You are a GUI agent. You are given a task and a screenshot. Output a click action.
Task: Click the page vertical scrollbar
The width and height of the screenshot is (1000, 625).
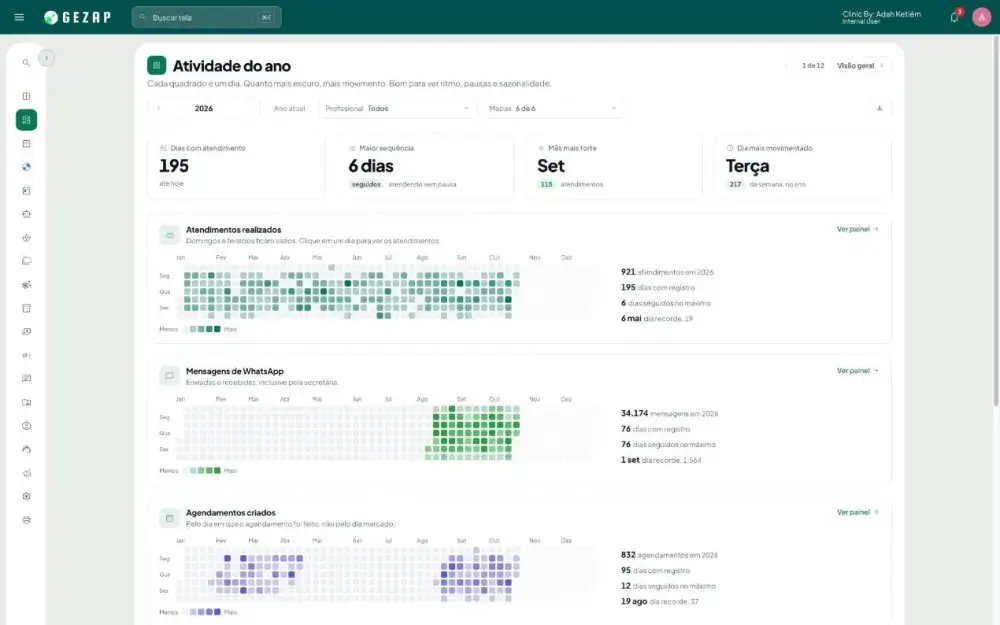coord(996,220)
